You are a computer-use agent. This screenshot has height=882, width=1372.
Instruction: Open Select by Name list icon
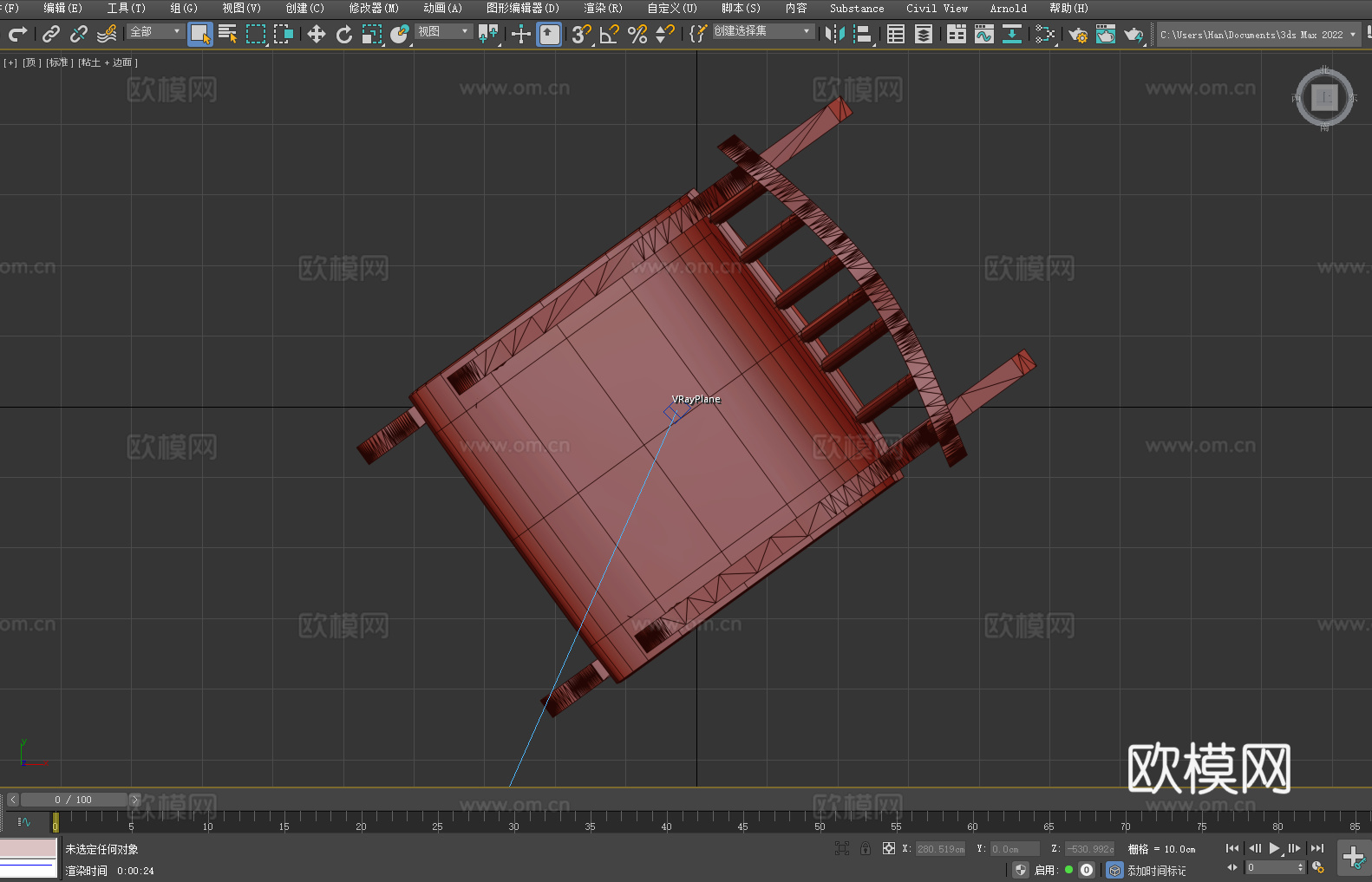pos(228,34)
